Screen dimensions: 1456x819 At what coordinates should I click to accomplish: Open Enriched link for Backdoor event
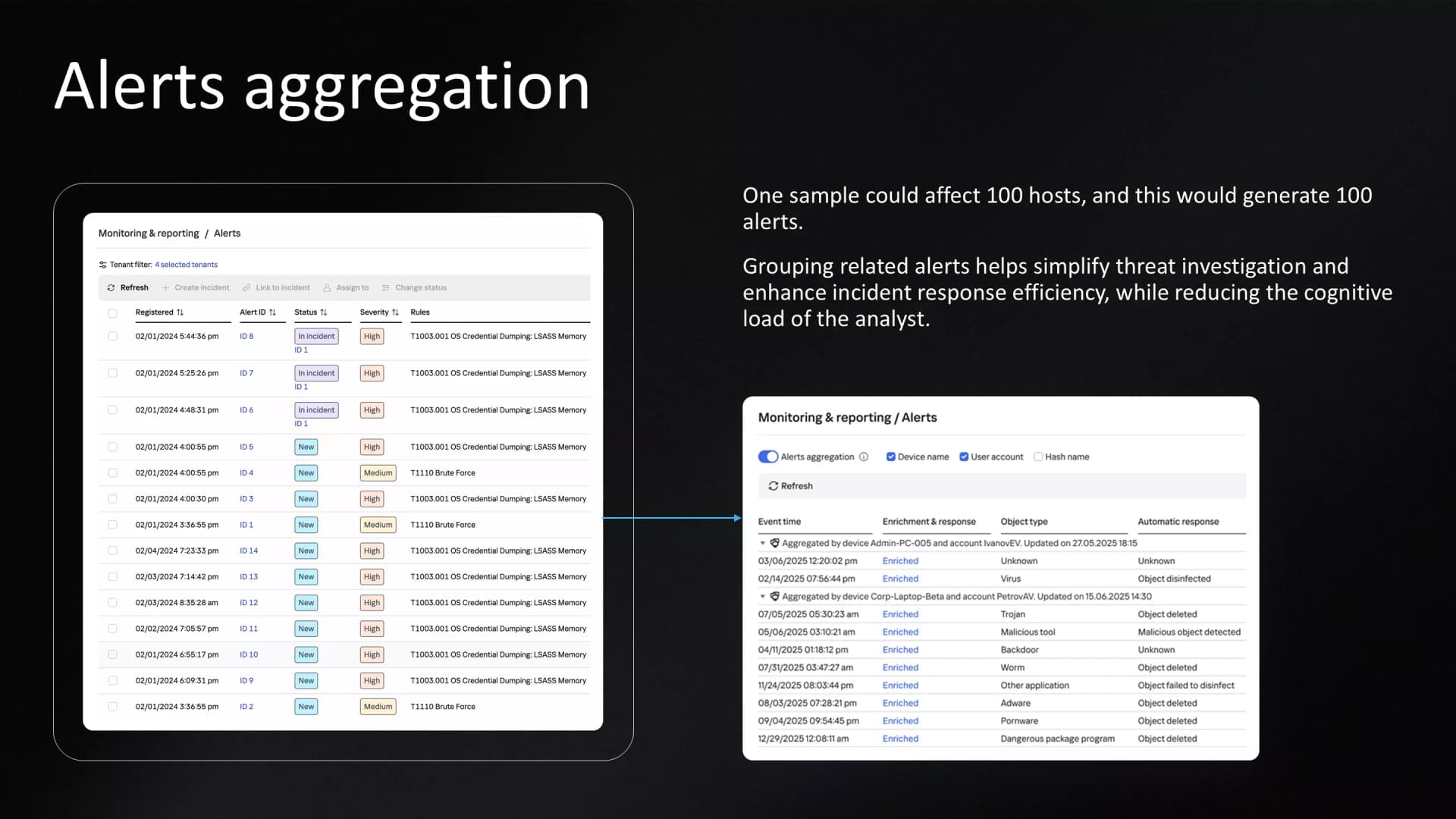tap(900, 650)
